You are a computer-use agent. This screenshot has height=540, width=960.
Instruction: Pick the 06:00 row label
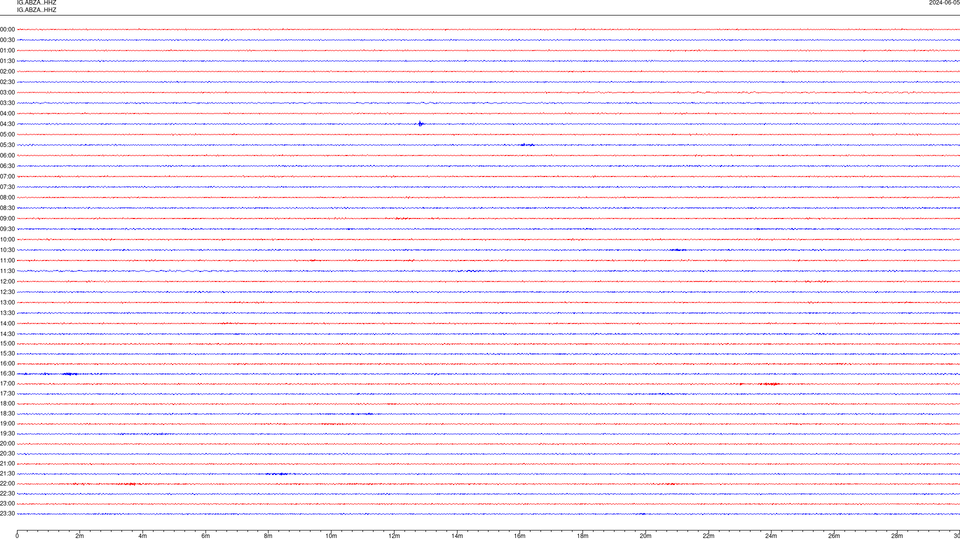7,156
